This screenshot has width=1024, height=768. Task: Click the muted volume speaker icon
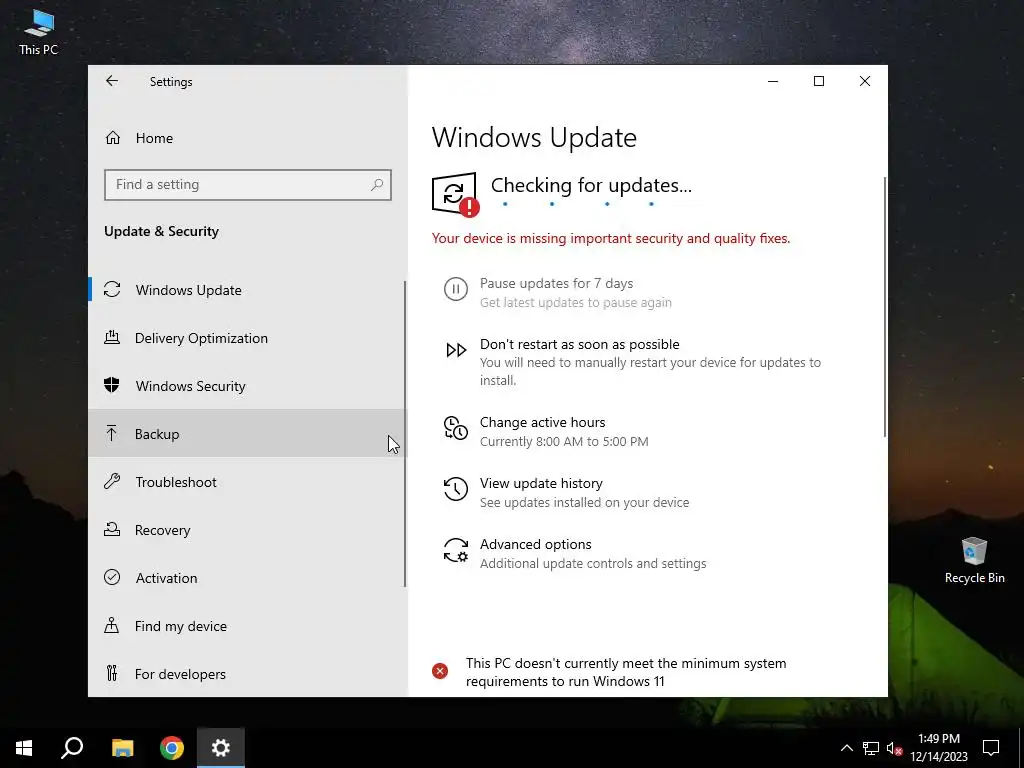click(x=895, y=748)
